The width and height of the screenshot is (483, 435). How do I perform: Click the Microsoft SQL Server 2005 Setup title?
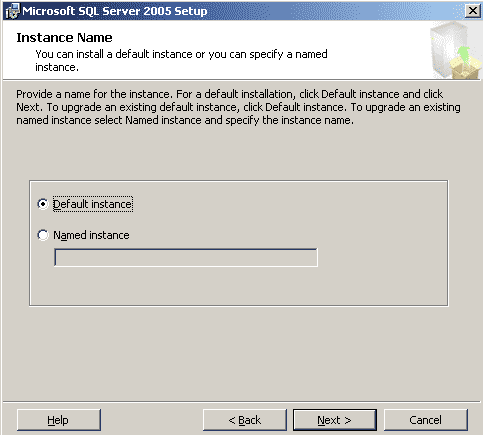pos(115,11)
